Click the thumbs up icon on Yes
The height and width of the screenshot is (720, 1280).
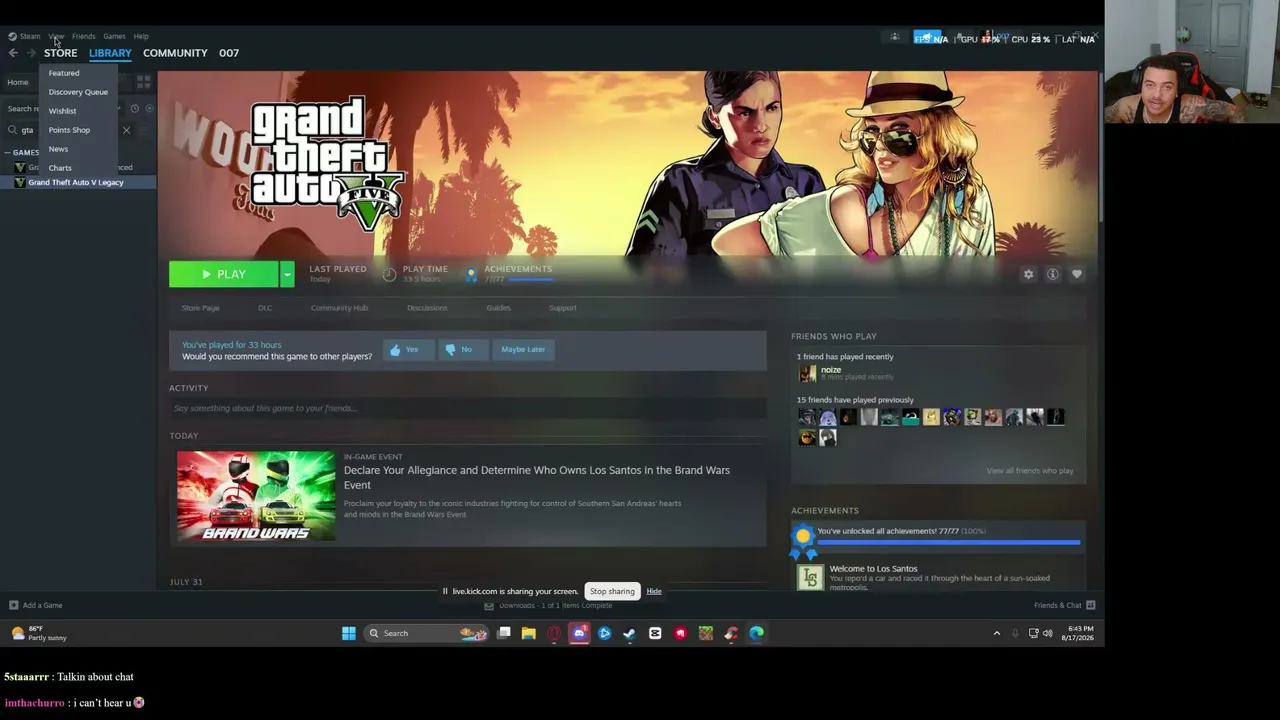(x=395, y=350)
